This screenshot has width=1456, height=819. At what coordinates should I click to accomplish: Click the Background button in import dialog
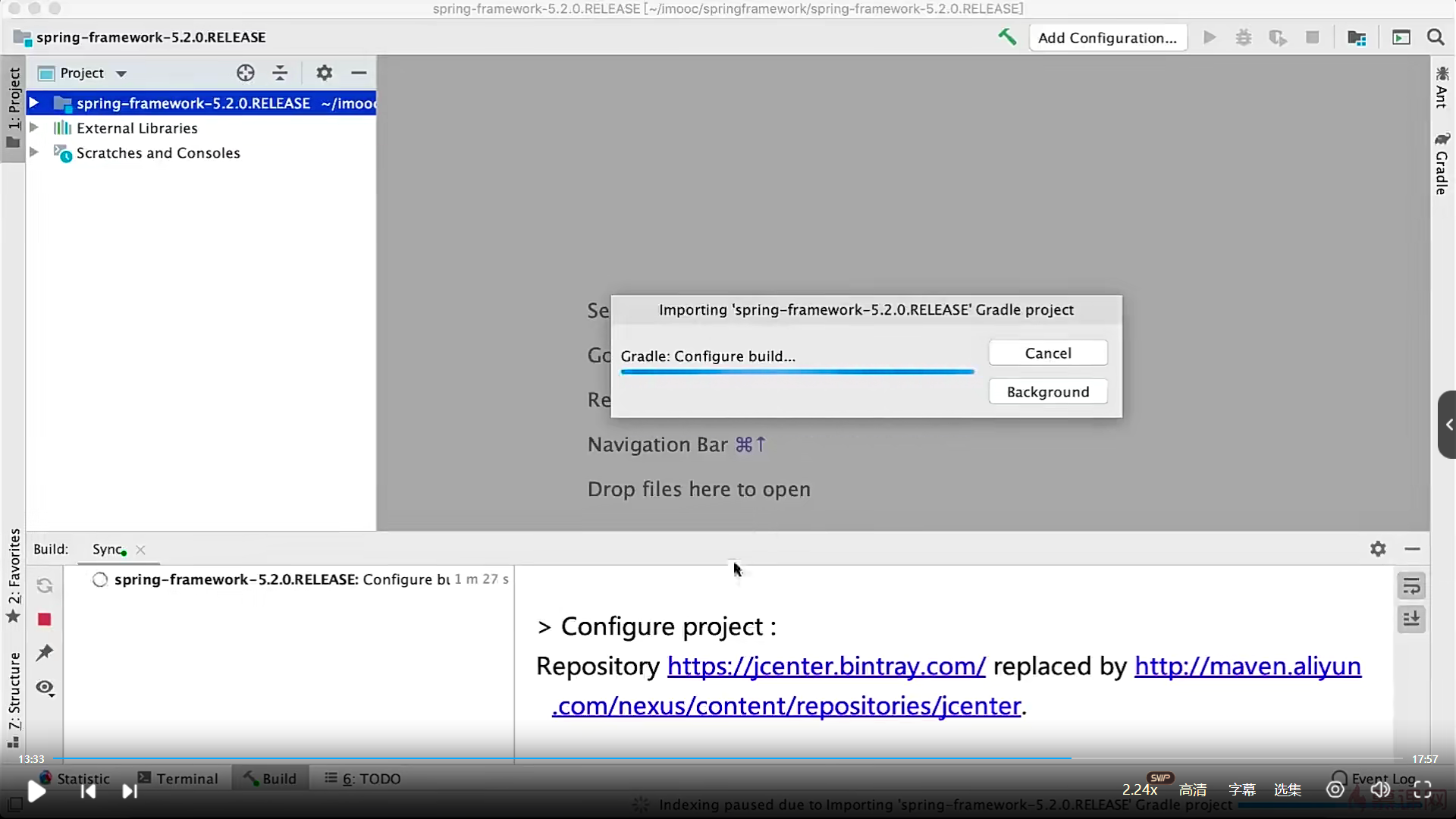(x=1048, y=391)
